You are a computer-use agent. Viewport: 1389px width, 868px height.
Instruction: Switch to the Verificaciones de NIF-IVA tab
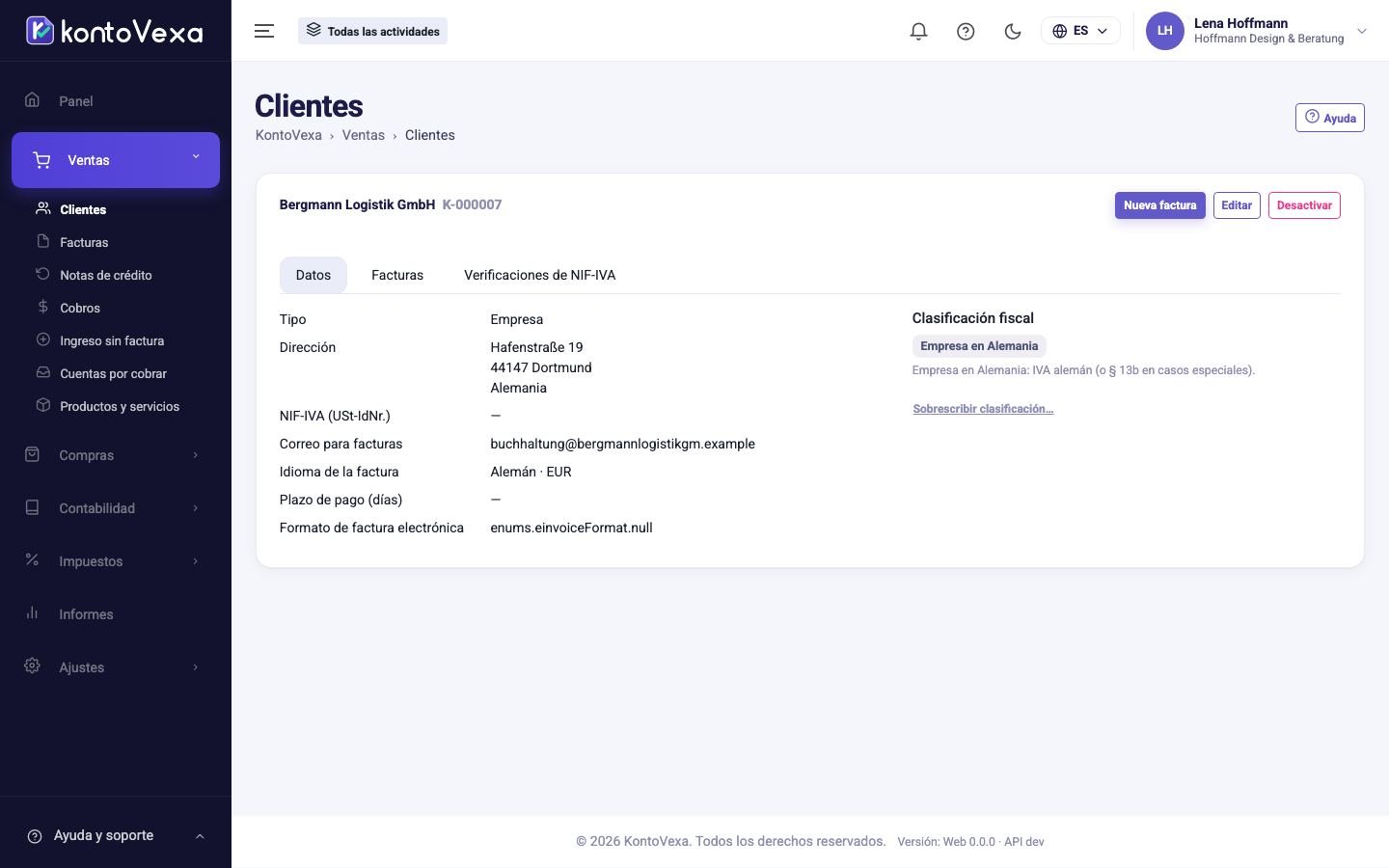click(539, 275)
